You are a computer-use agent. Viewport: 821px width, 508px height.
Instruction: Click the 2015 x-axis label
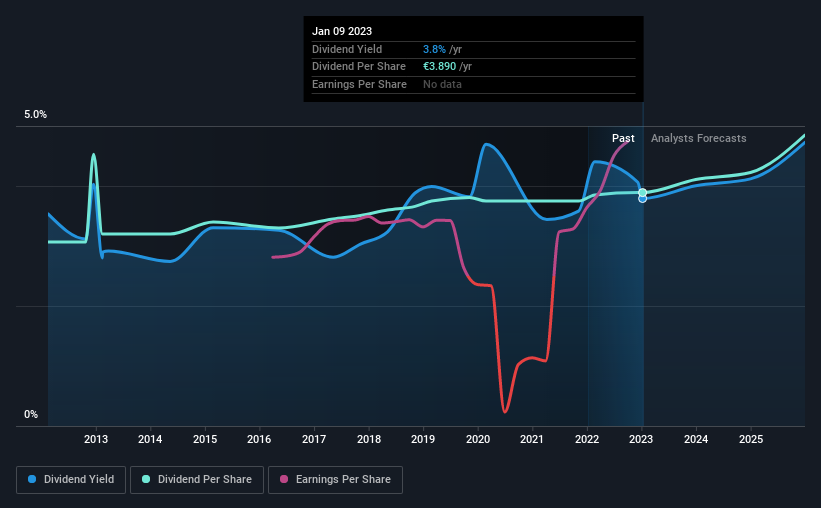click(x=205, y=439)
